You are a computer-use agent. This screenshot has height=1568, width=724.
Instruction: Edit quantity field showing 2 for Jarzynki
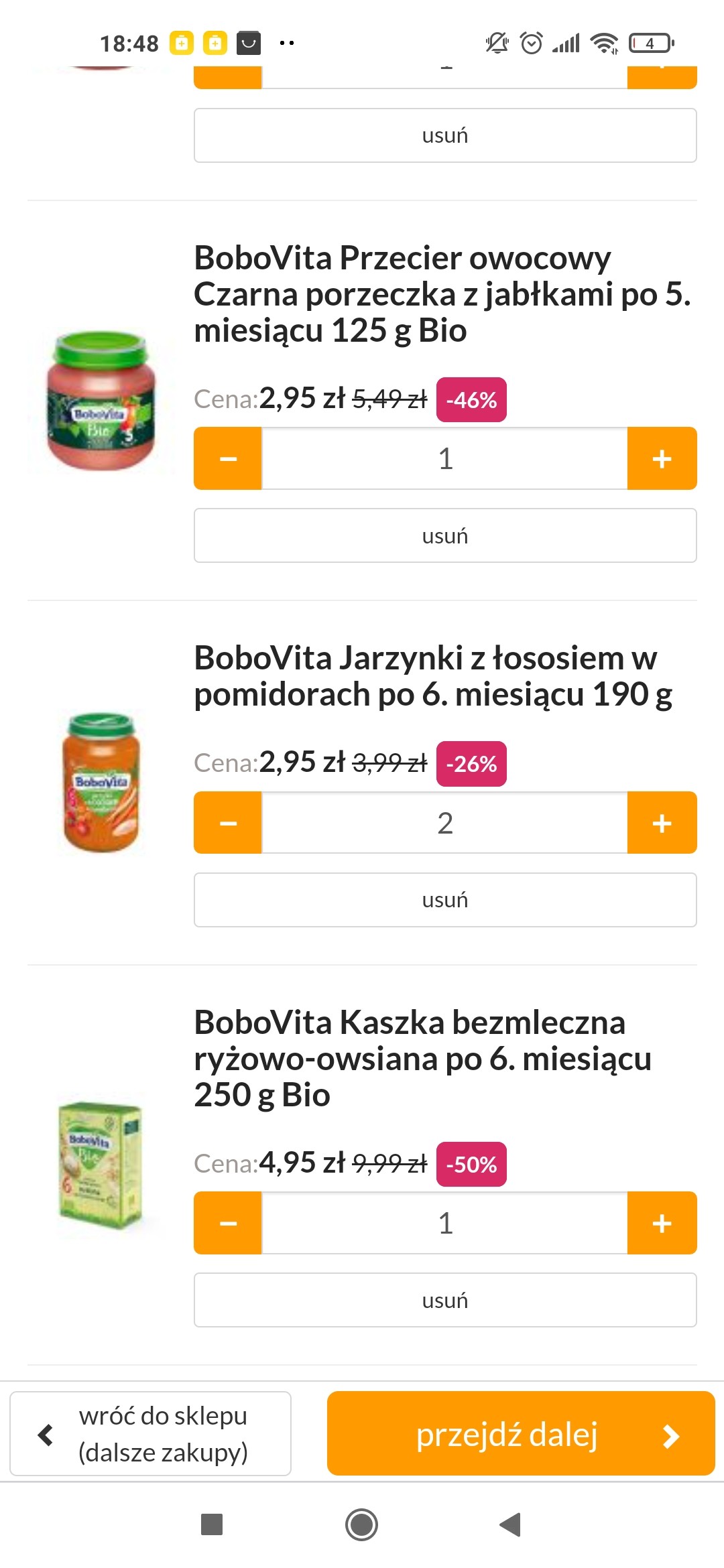coord(445,823)
